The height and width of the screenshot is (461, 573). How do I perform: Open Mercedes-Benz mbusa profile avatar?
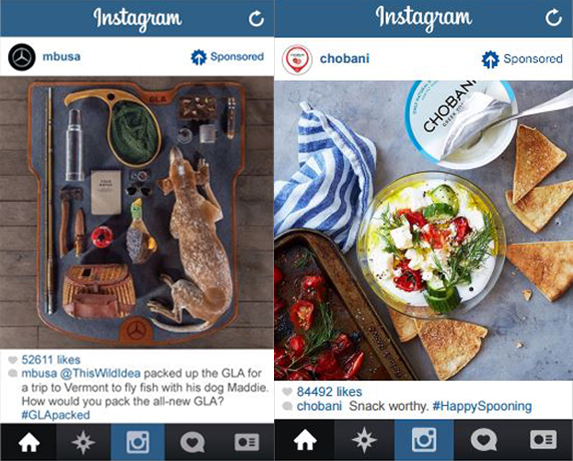(x=22, y=57)
